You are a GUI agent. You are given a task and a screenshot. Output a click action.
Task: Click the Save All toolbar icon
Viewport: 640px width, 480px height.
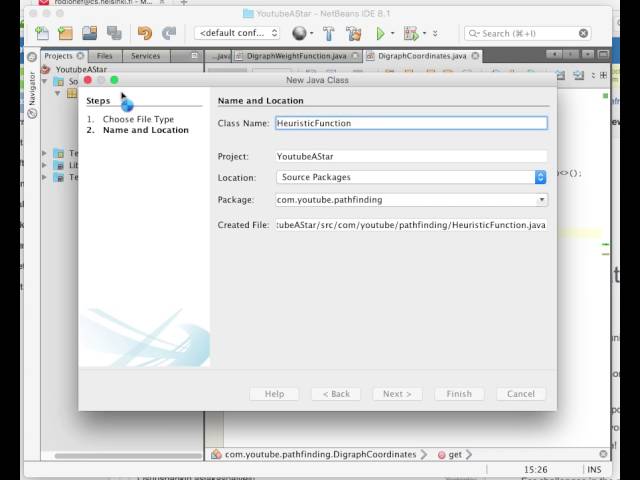(114, 33)
